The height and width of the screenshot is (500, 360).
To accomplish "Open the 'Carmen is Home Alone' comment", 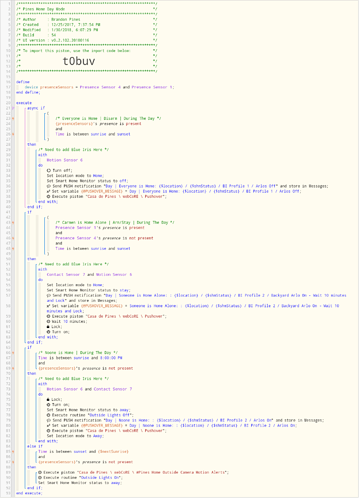I will (x=115, y=222).
